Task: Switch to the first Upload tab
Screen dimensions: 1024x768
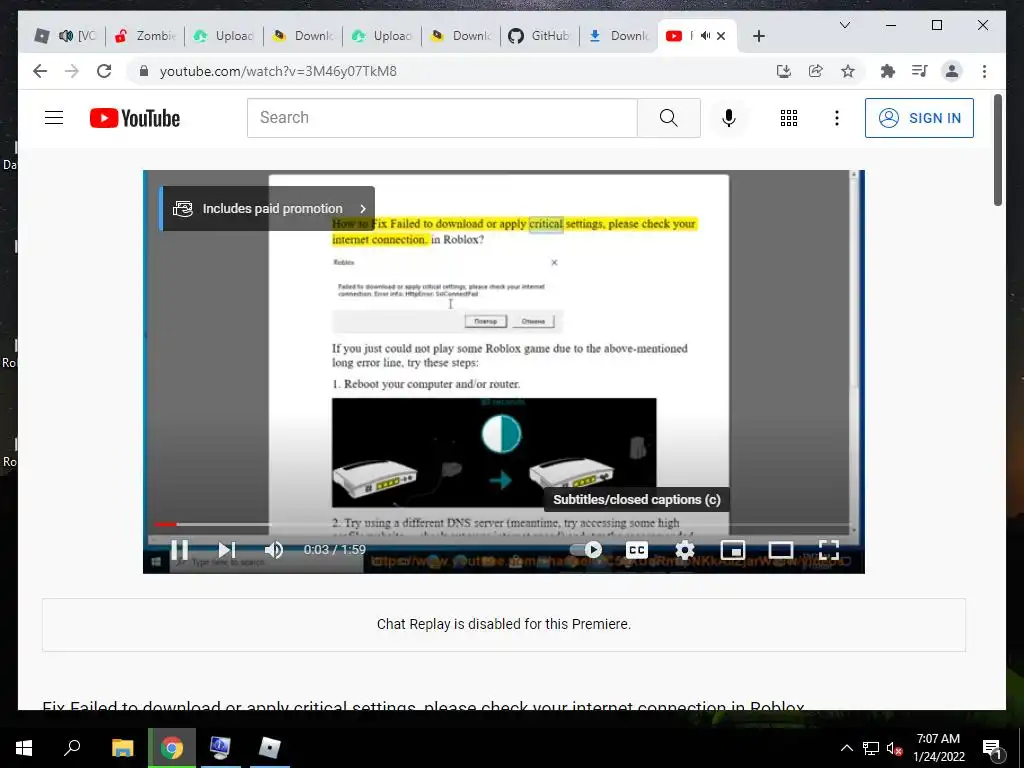Action: point(224,36)
